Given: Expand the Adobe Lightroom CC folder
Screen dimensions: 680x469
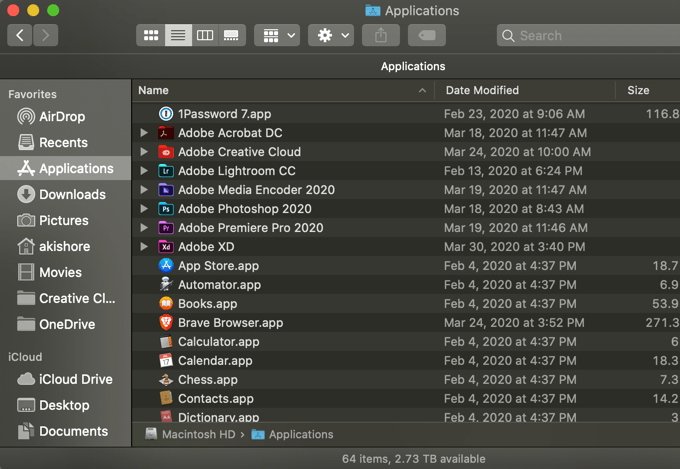Looking at the screenshot, I should [144, 171].
